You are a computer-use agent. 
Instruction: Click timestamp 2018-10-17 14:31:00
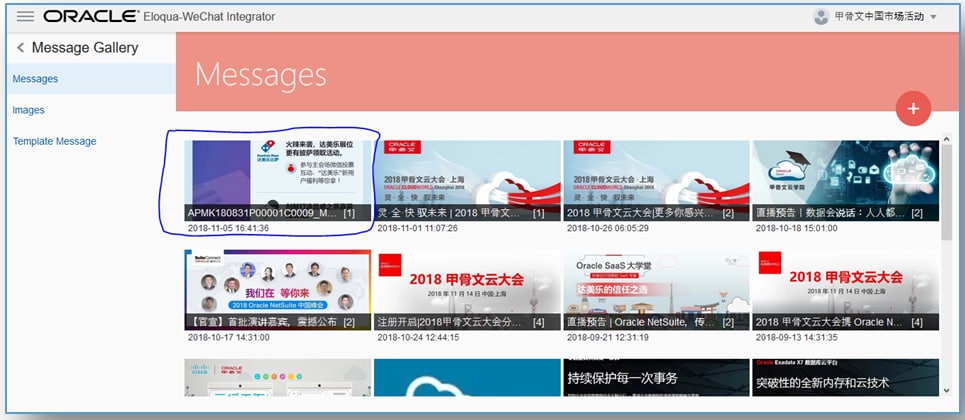pyautogui.click(x=228, y=337)
